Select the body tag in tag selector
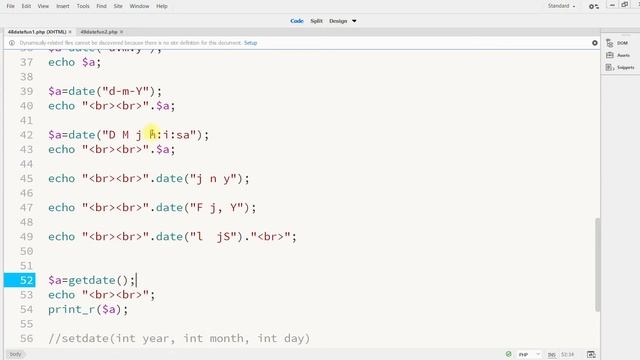640x360 pixels. point(15,354)
